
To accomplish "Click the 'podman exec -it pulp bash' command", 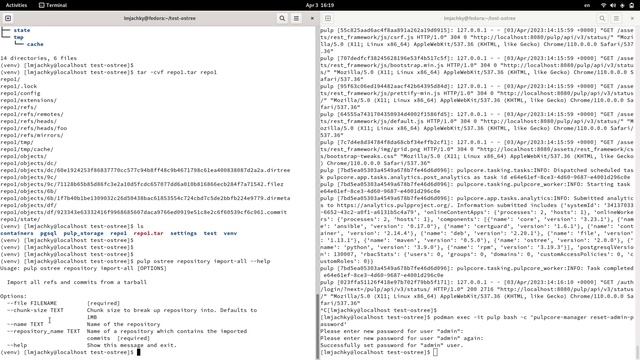I will pyautogui.click(x=477, y=320).
